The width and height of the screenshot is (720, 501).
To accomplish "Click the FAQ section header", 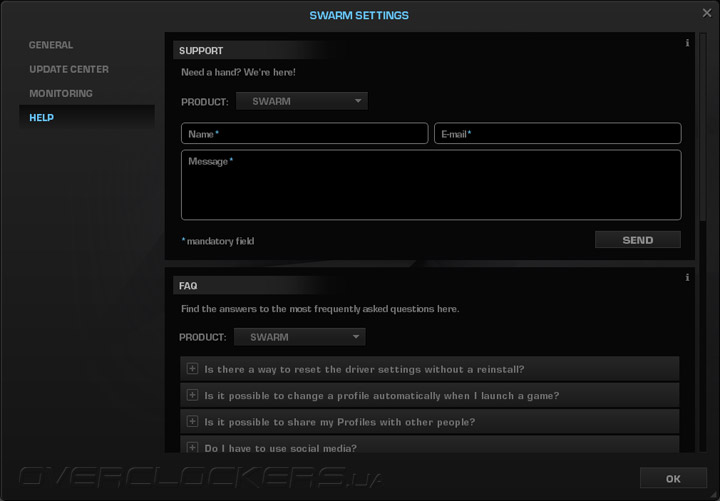I will 188,286.
